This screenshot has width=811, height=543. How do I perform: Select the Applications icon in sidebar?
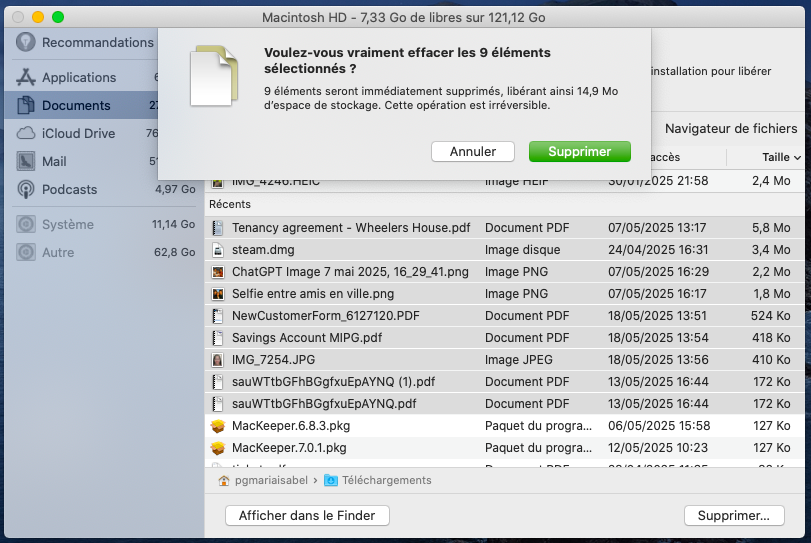pos(26,77)
